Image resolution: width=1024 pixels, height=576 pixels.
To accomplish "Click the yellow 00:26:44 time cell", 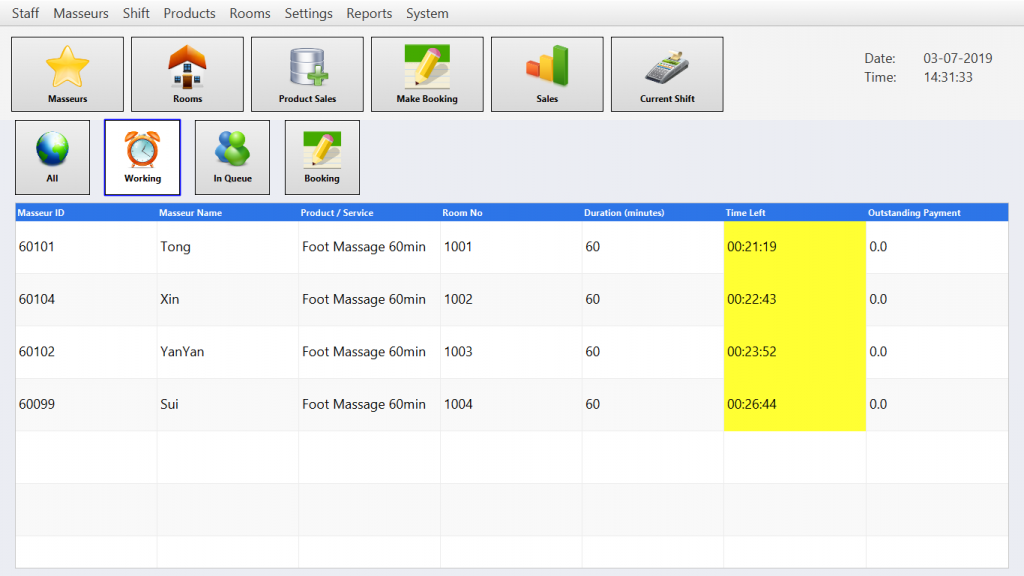I will (x=794, y=404).
